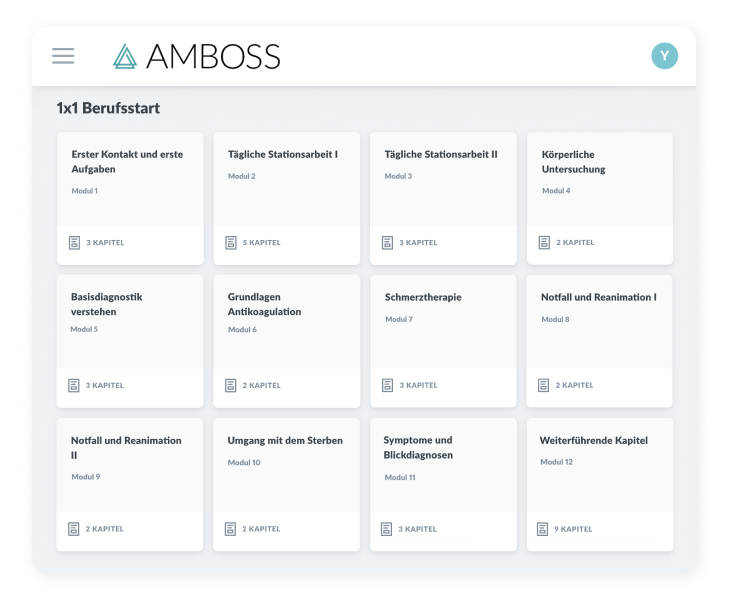Click 2 KAPITEL on Modul 9 card
The width and height of the screenshot is (730, 598).
105,529
